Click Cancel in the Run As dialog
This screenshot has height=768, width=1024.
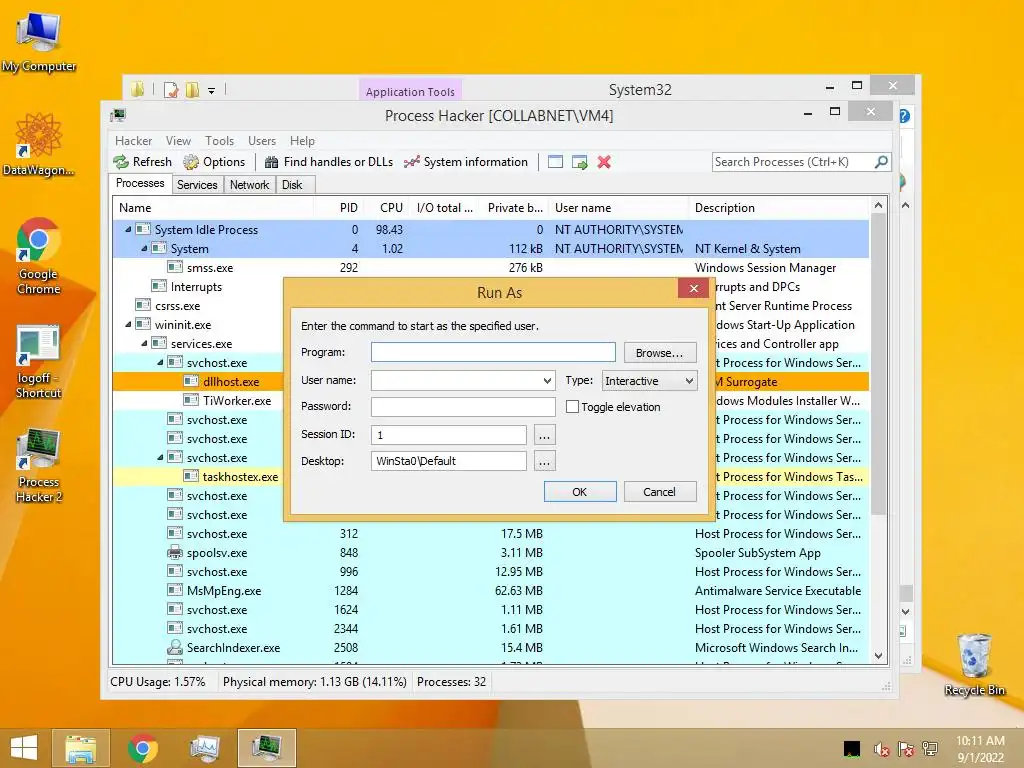pyautogui.click(x=660, y=492)
